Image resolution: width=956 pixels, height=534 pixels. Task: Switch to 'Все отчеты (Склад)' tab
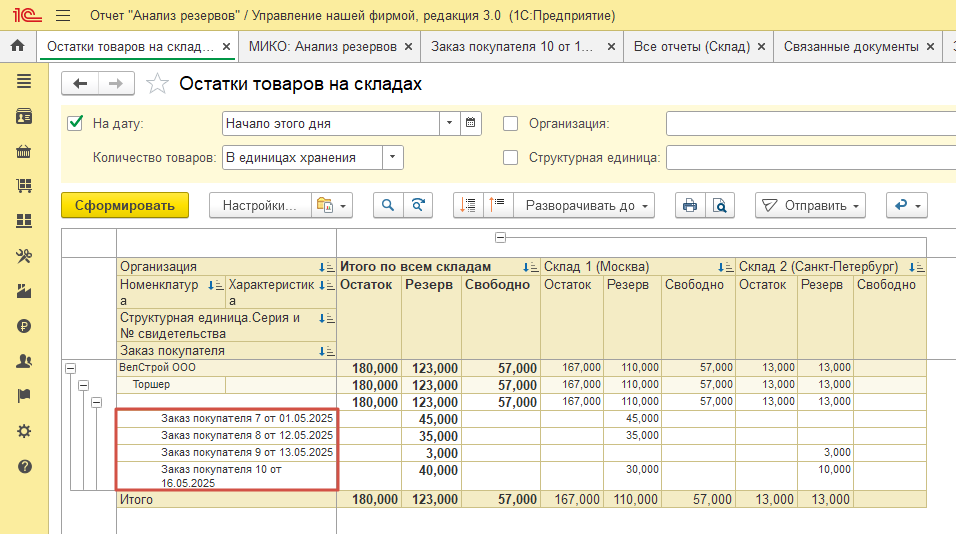pyautogui.click(x=692, y=46)
